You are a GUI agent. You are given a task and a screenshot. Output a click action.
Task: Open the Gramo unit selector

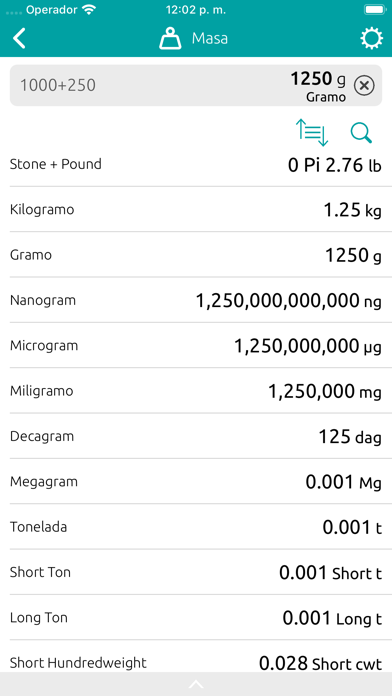[326, 97]
